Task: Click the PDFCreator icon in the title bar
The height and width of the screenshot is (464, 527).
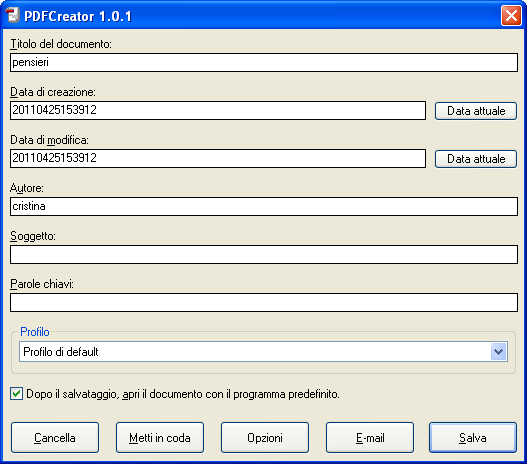Action: [12, 15]
